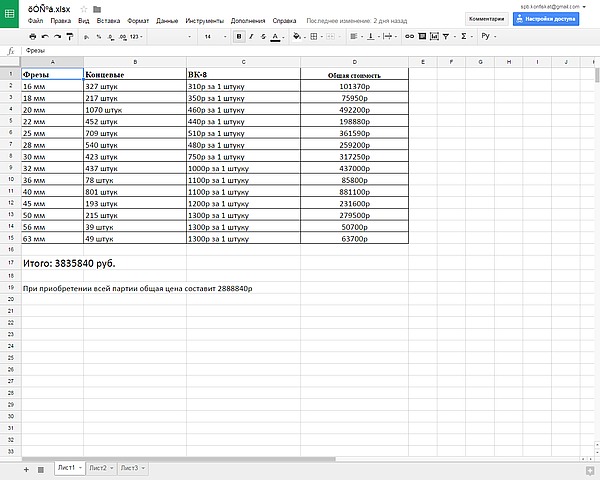This screenshot has height=480, width=600.
Task: Toggle strikethrough formatting button
Action: 263,36
